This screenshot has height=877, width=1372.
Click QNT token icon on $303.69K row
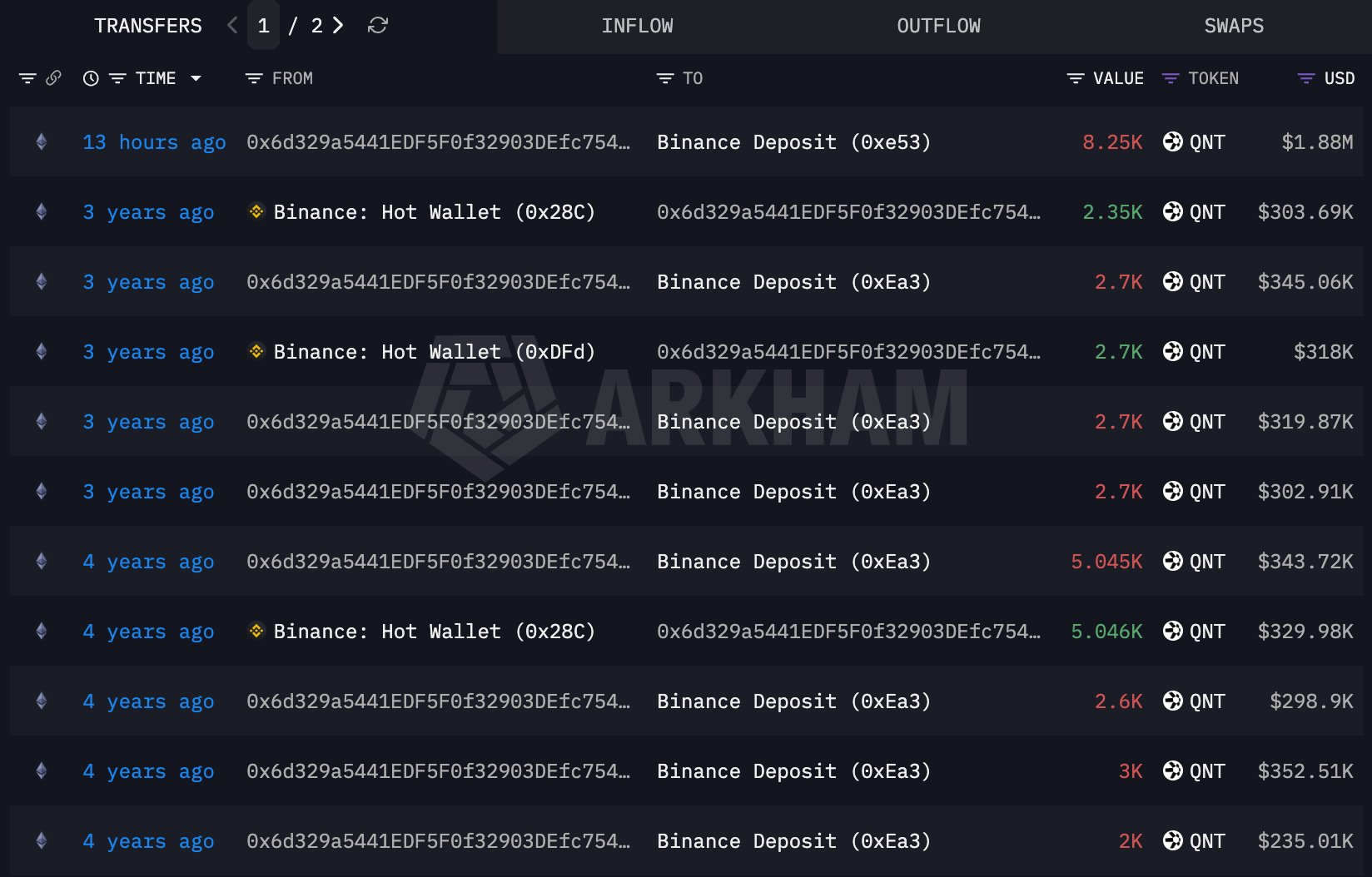[1173, 212]
